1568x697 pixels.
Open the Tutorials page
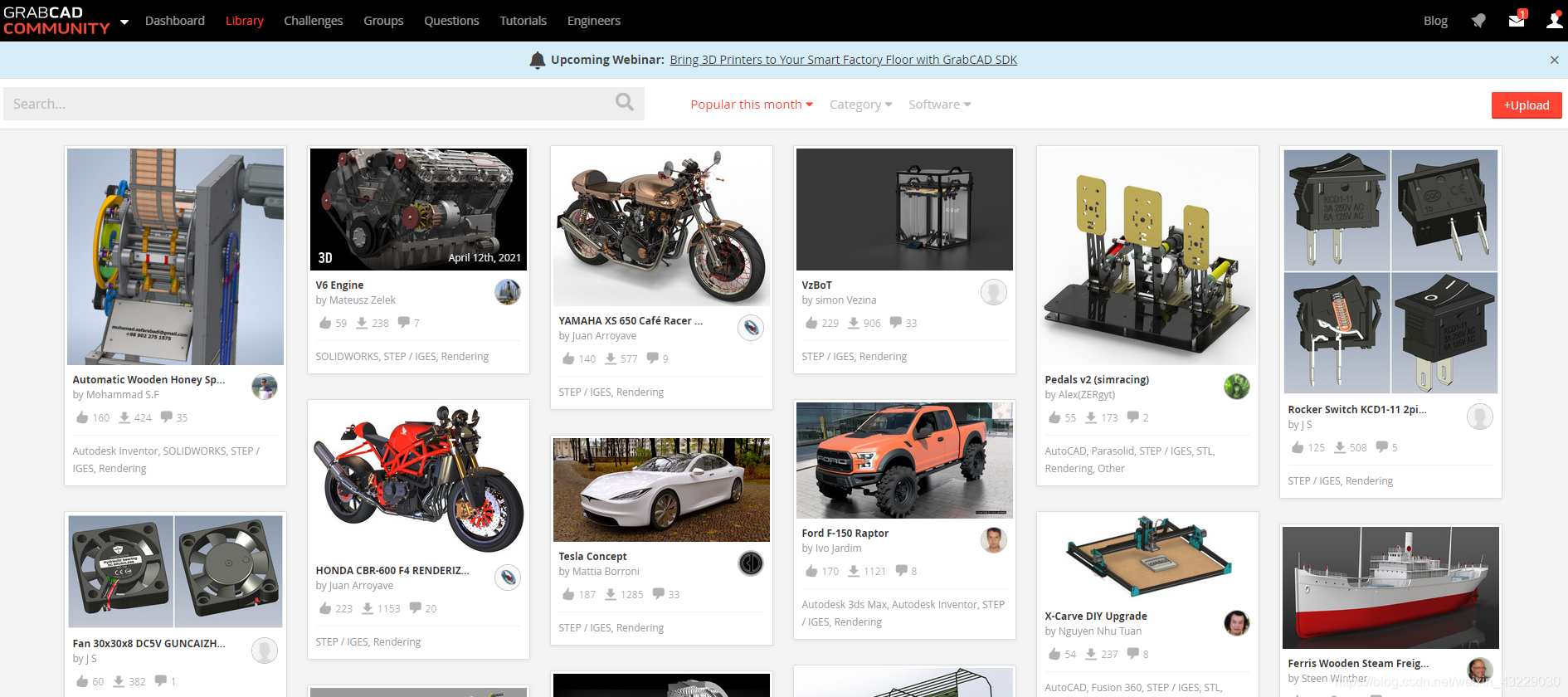(x=523, y=21)
